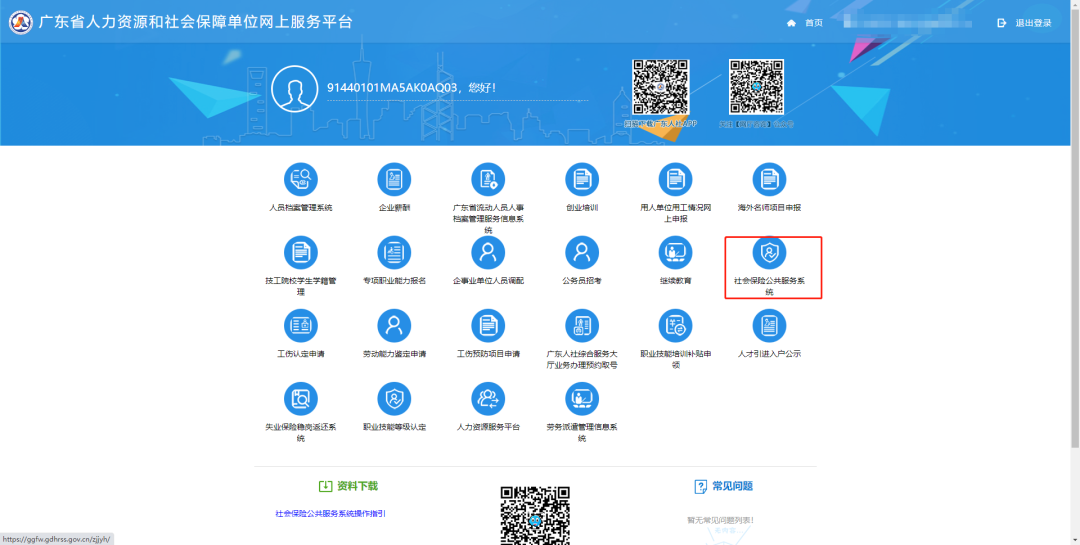Select 职业技能培训补贴申领 icon

(675, 326)
